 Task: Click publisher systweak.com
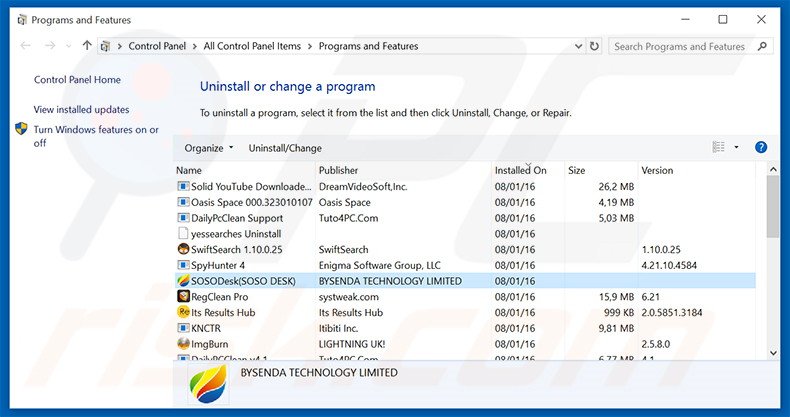349,297
